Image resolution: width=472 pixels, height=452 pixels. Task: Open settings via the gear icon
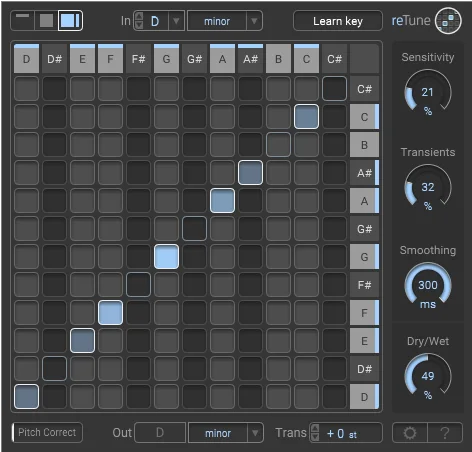point(410,433)
